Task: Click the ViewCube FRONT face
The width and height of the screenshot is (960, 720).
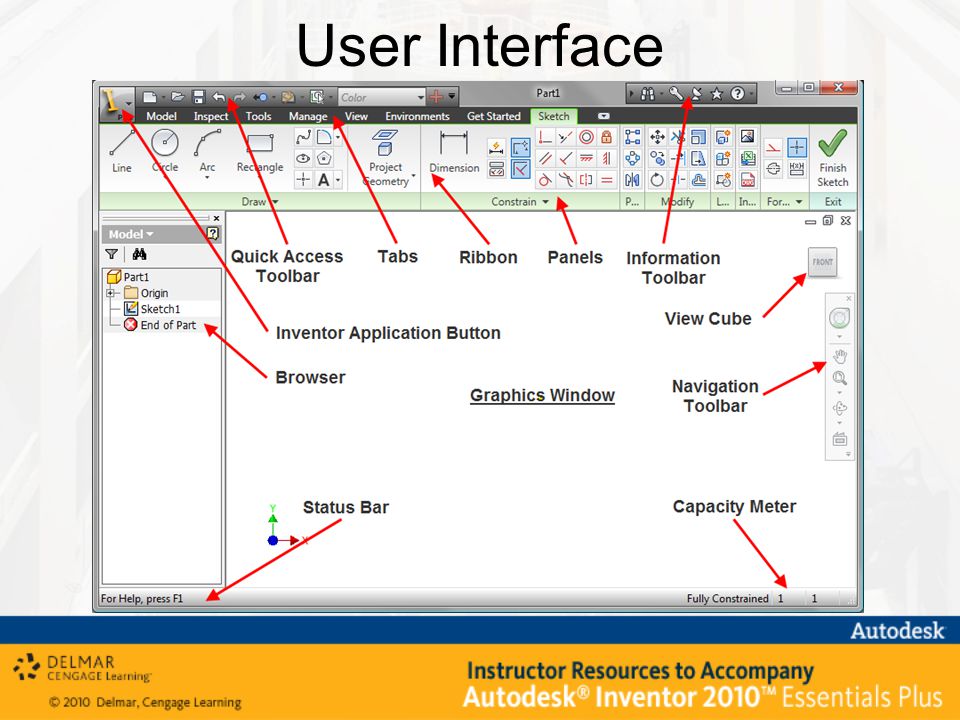Action: [822, 262]
